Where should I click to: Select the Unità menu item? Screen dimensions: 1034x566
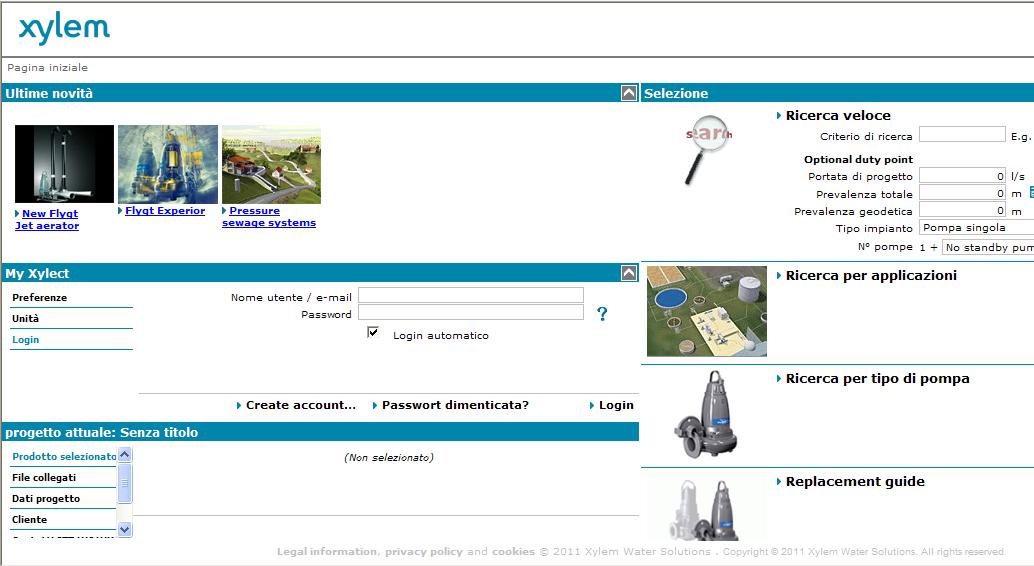click(x=26, y=319)
